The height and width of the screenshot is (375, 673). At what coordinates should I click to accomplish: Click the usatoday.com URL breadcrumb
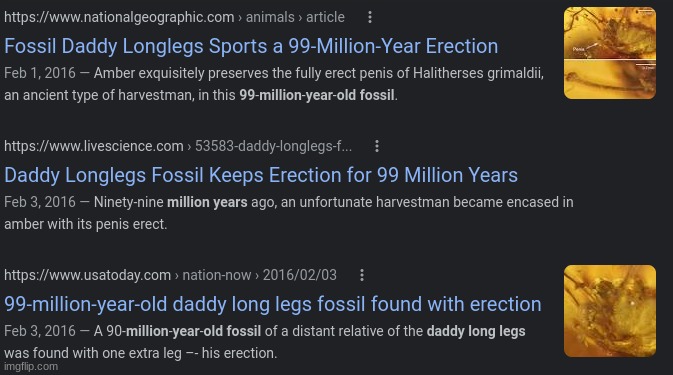click(x=88, y=275)
